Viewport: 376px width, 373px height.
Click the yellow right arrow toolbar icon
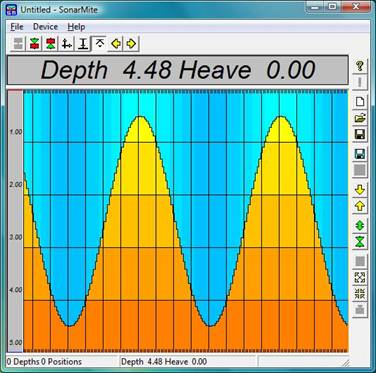coord(131,44)
